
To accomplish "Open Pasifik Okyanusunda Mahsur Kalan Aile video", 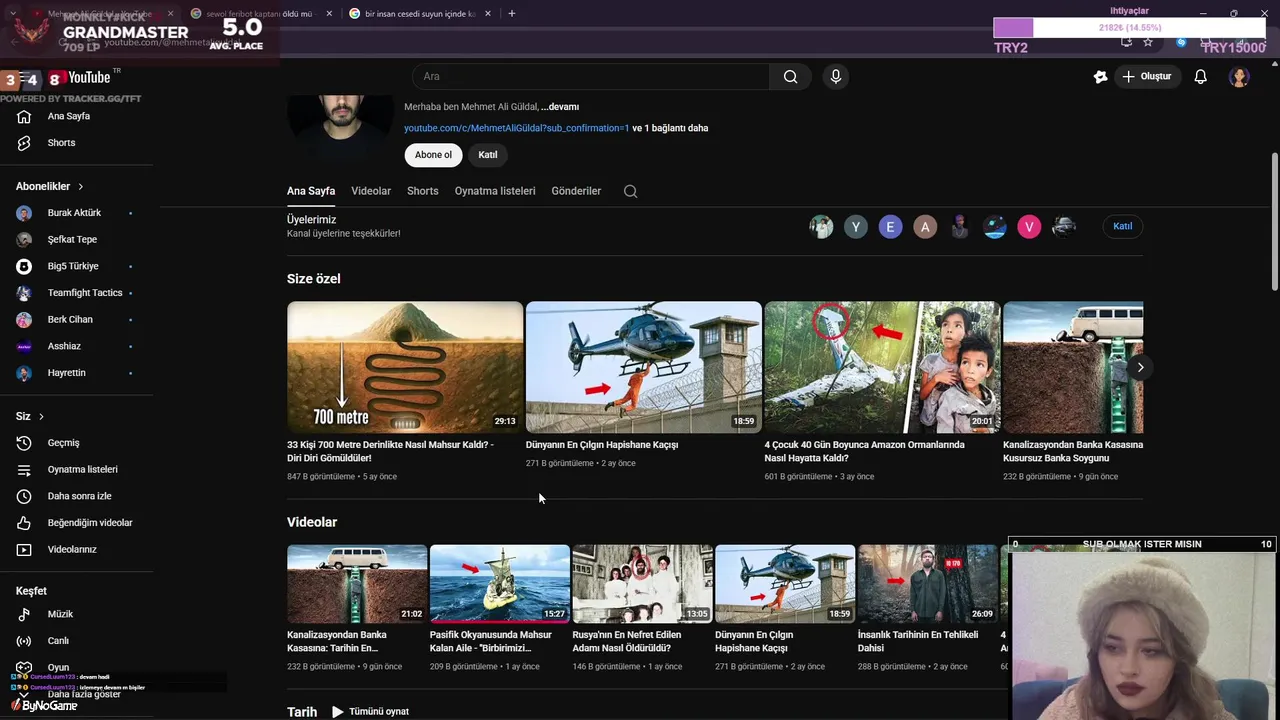I will coord(499,584).
